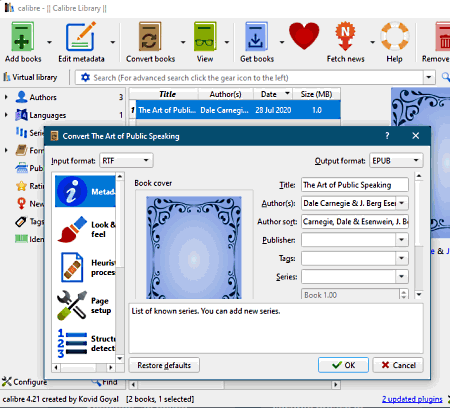This screenshot has height=408, width=450.
Task: Click the Series category icon
Action: click(x=21, y=133)
